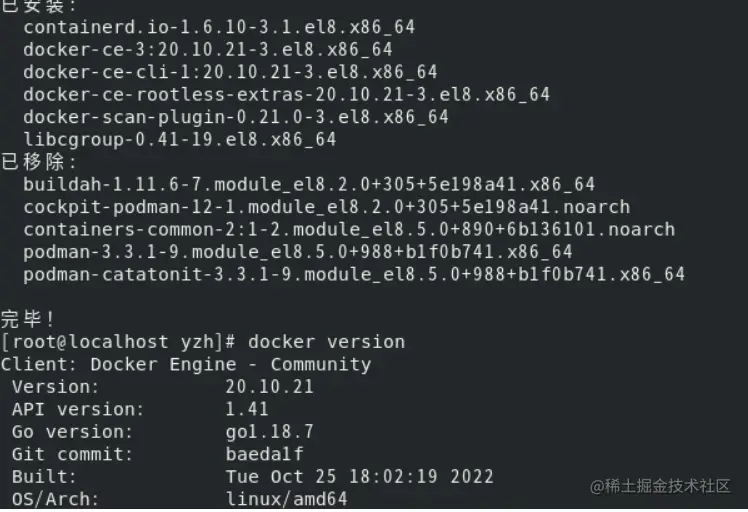748x512 pixels.
Task: Click the 稀土掘金技术社区 watermark text
Action: coord(670,486)
